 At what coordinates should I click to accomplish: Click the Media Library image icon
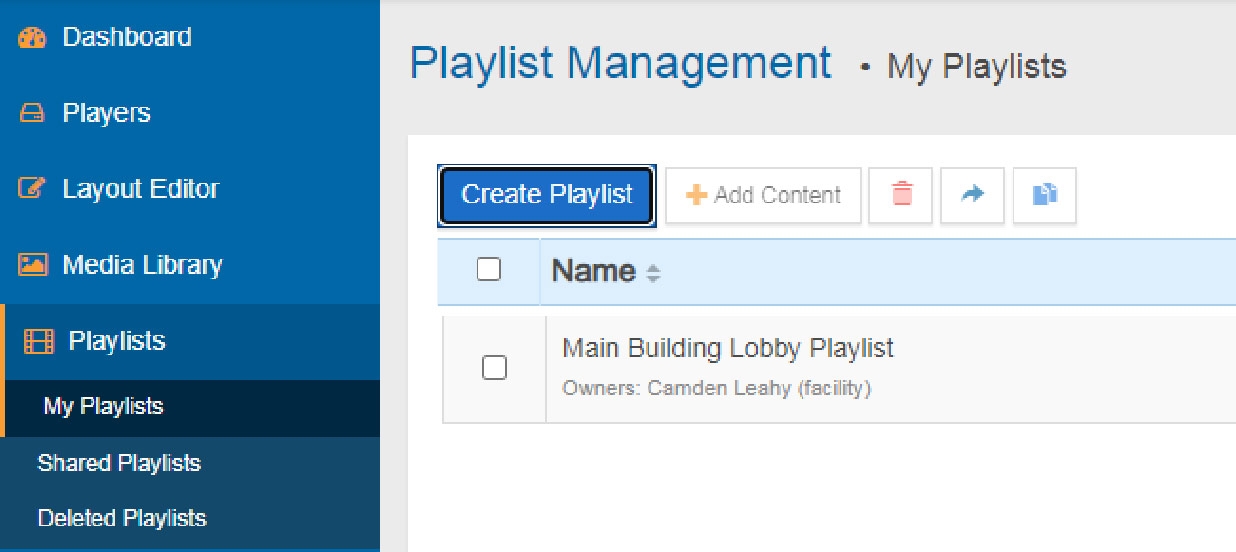tap(32, 266)
